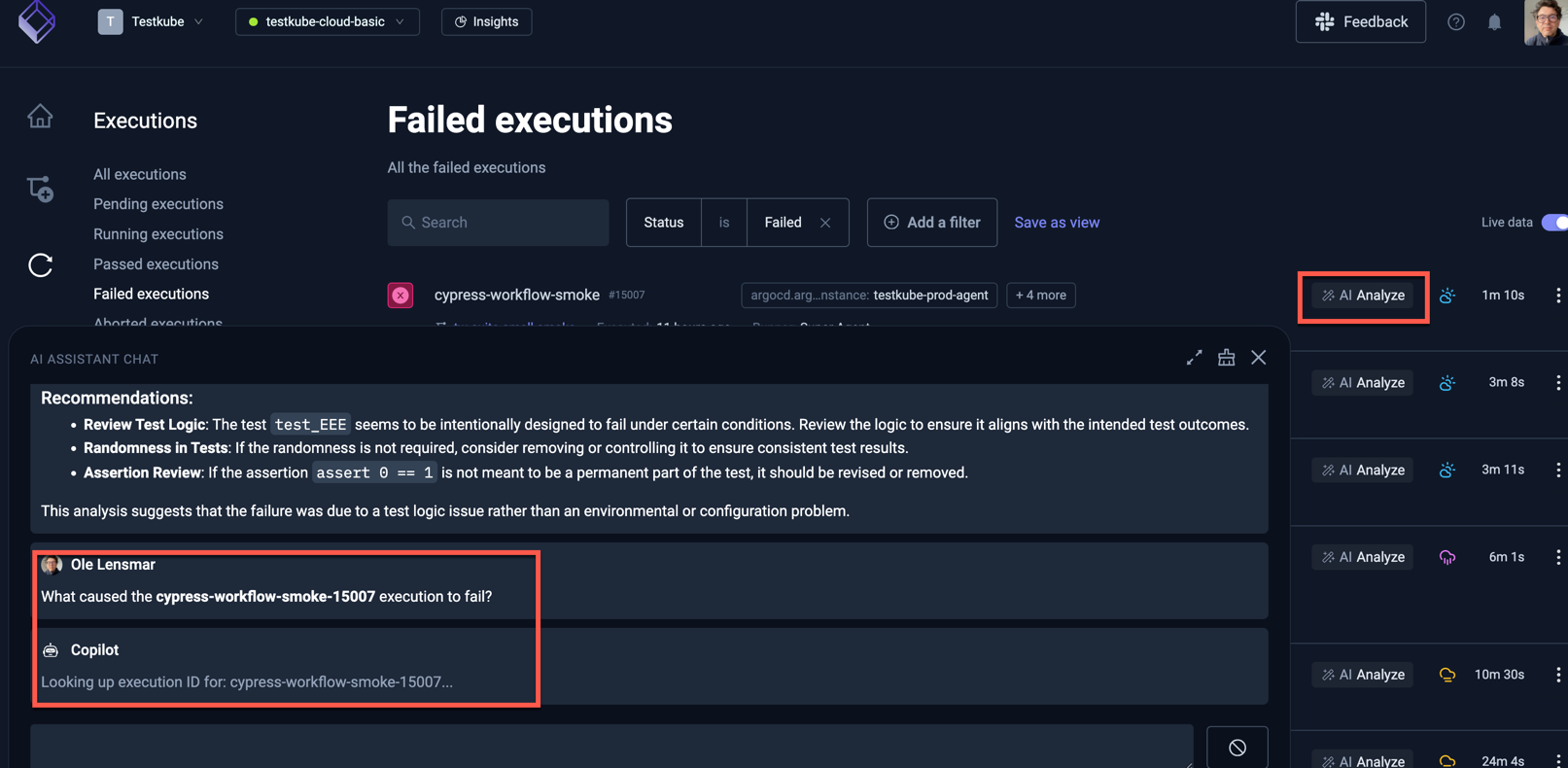Click the help question-mark icon
1568x768 pixels.
point(1456,21)
